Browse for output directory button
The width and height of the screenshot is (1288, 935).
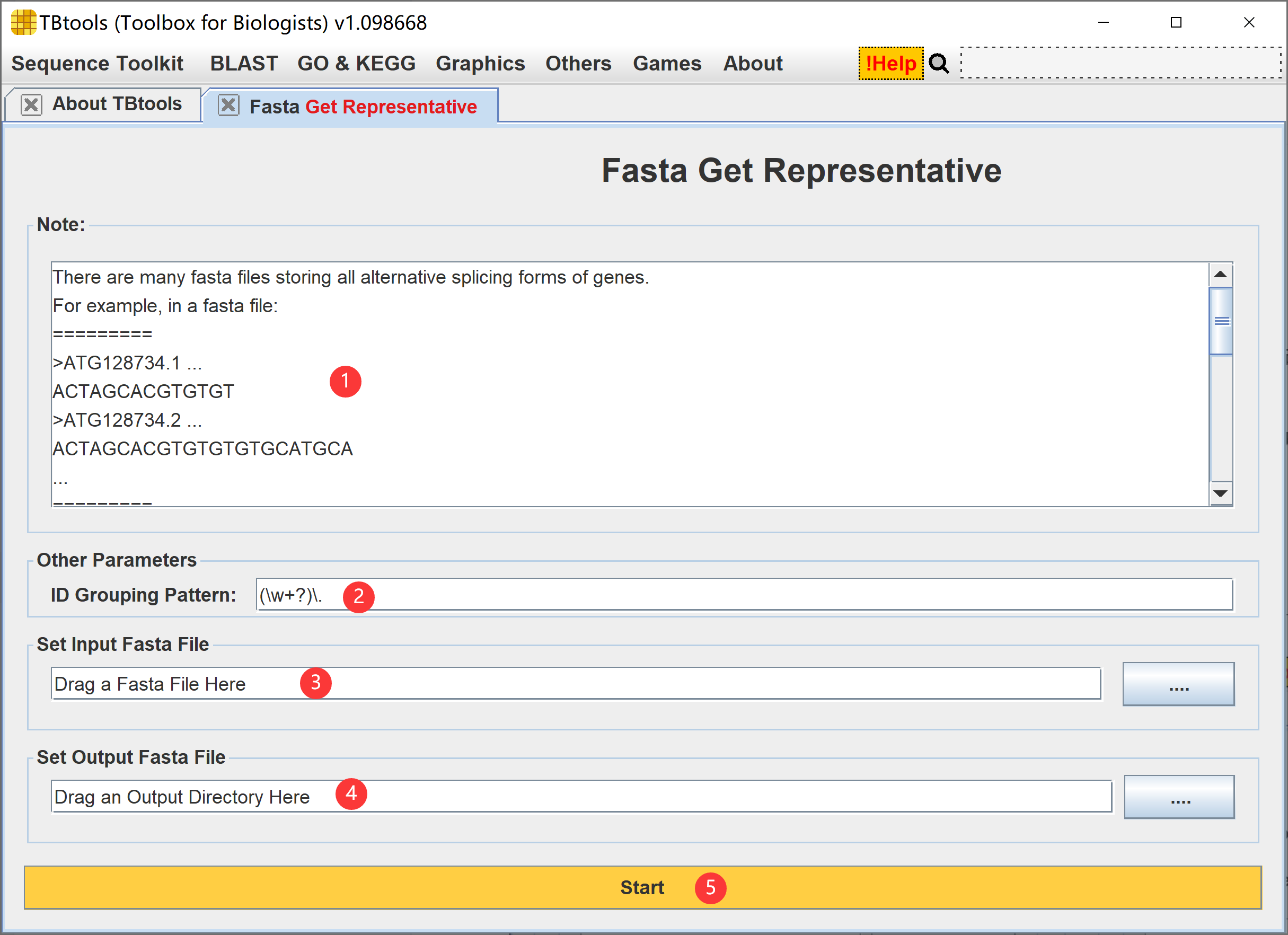(1179, 797)
